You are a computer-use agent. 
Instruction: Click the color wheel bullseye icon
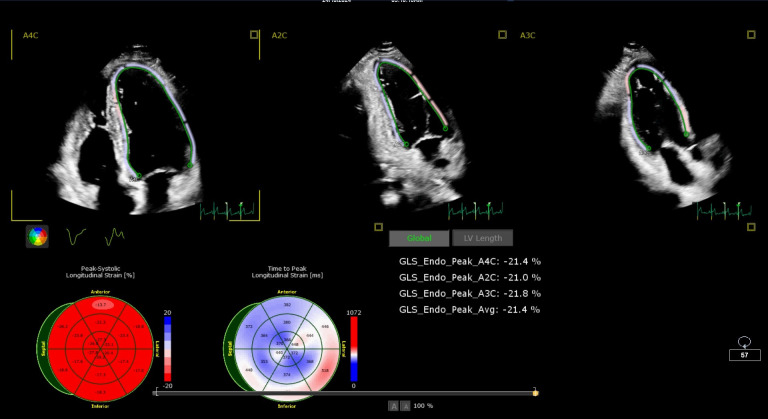click(38, 237)
